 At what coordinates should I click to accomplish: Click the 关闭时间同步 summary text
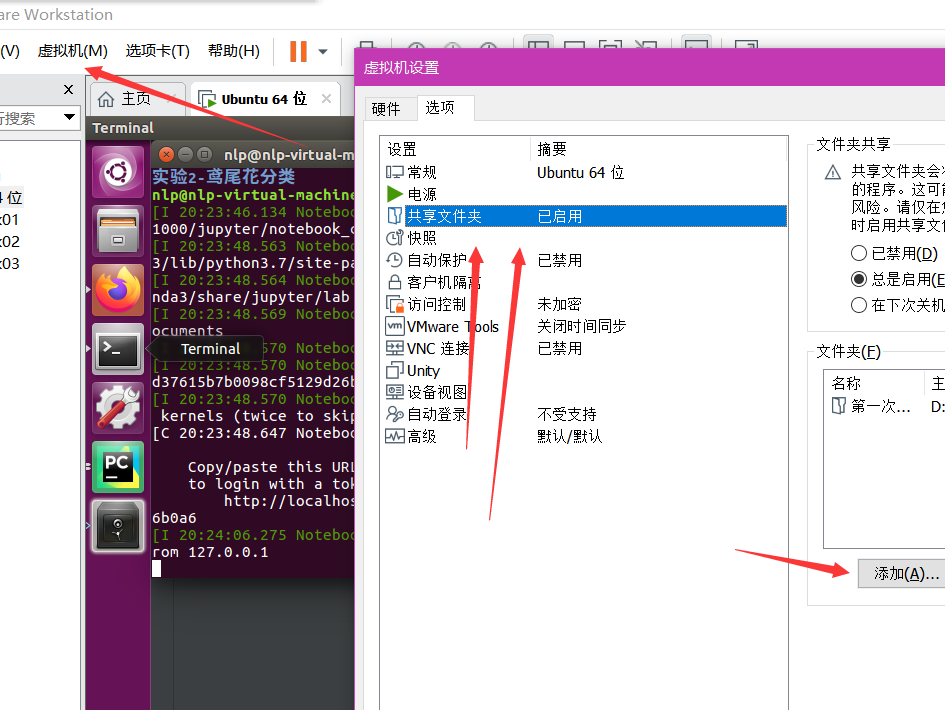582,327
